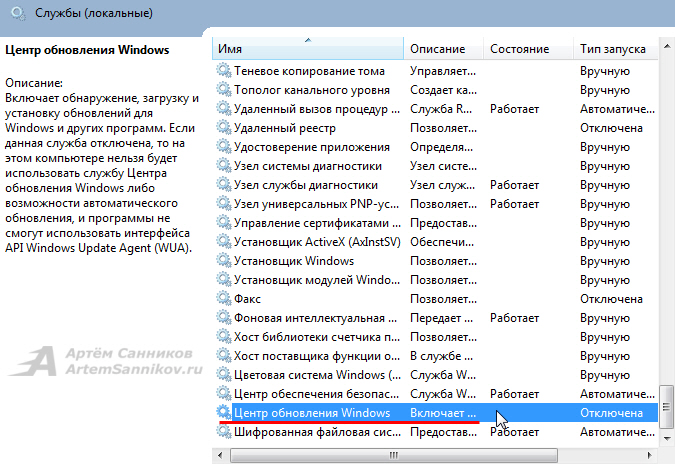Image resolution: width=675 pixels, height=464 pixels.
Task: Click Отключена startup type for Факс
Action: 611,299
